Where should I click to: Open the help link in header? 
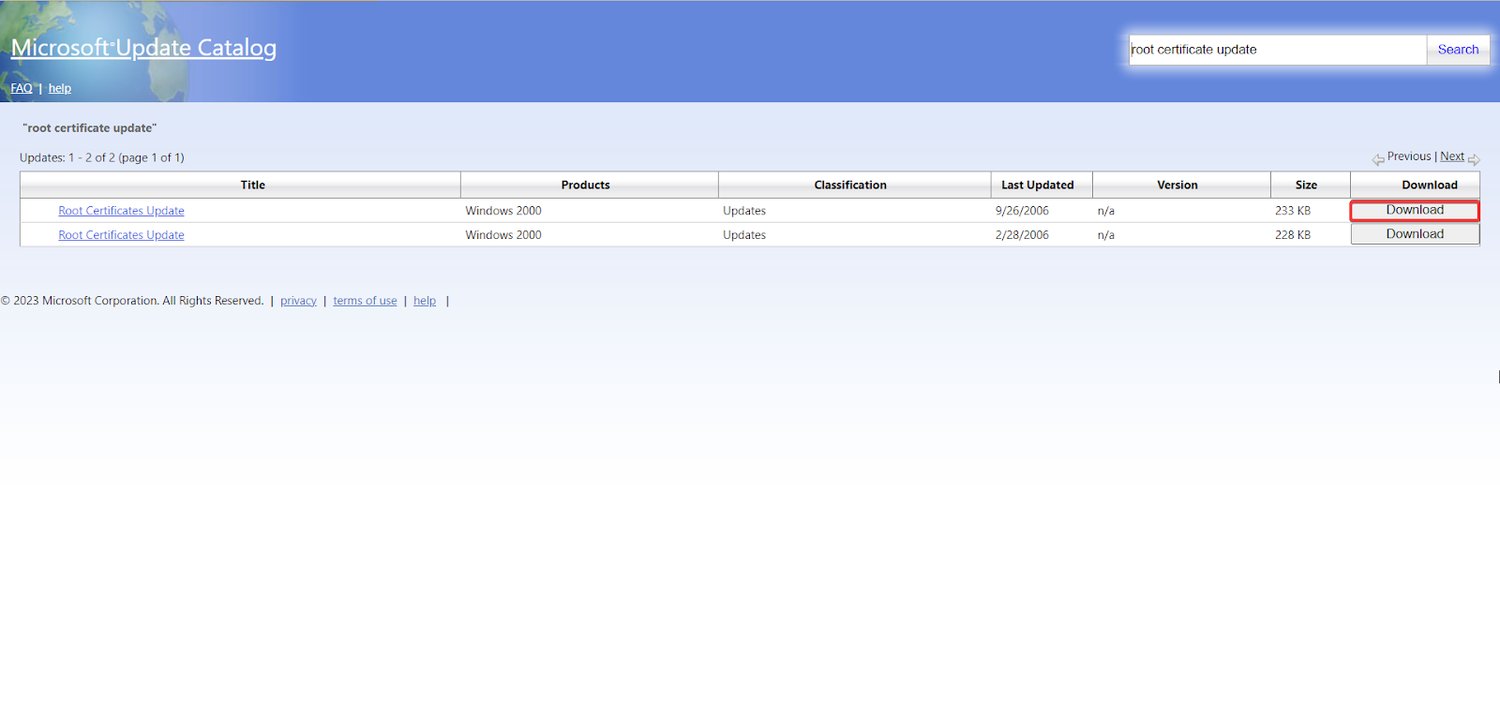(x=60, y=88)
